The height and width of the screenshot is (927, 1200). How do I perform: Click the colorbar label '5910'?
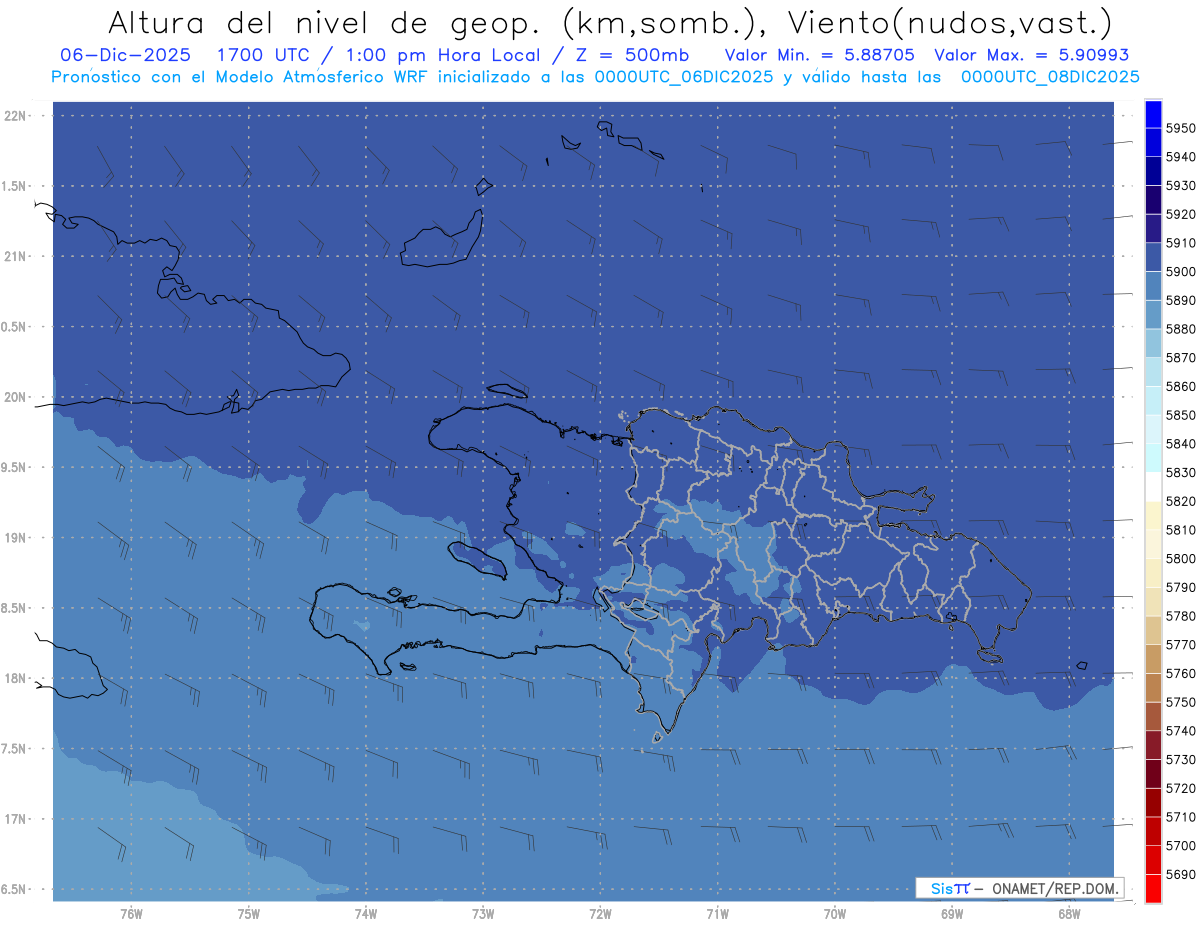(x=1180, y=243)
